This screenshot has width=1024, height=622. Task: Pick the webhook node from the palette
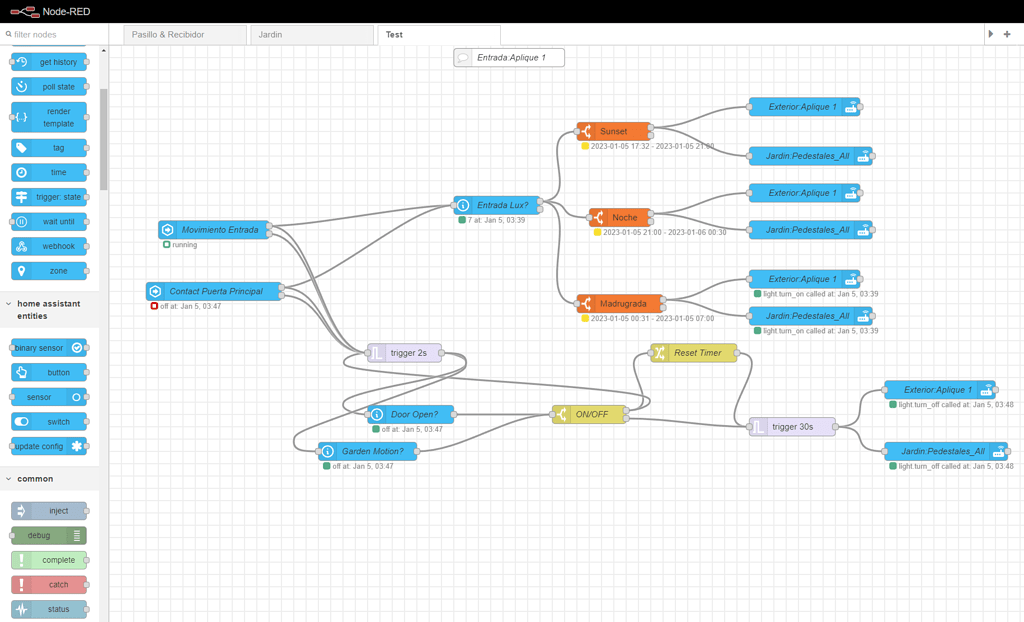(x=47, y=246)
